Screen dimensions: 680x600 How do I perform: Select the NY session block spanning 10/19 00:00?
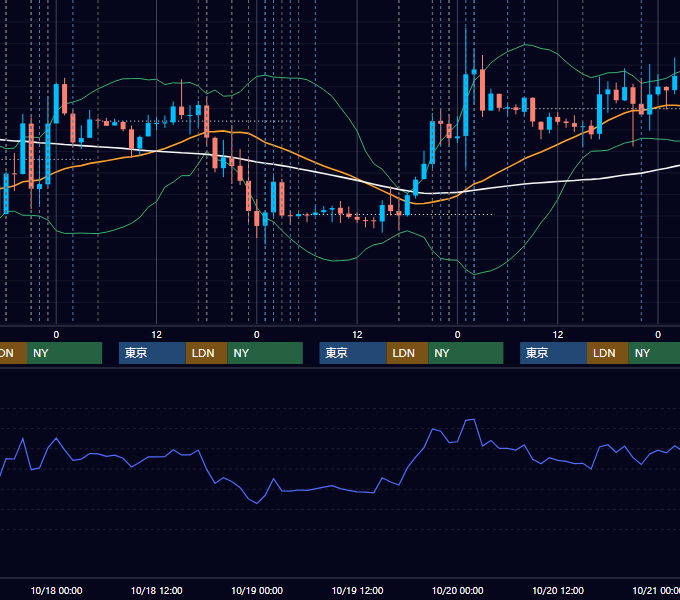point(265,353)
